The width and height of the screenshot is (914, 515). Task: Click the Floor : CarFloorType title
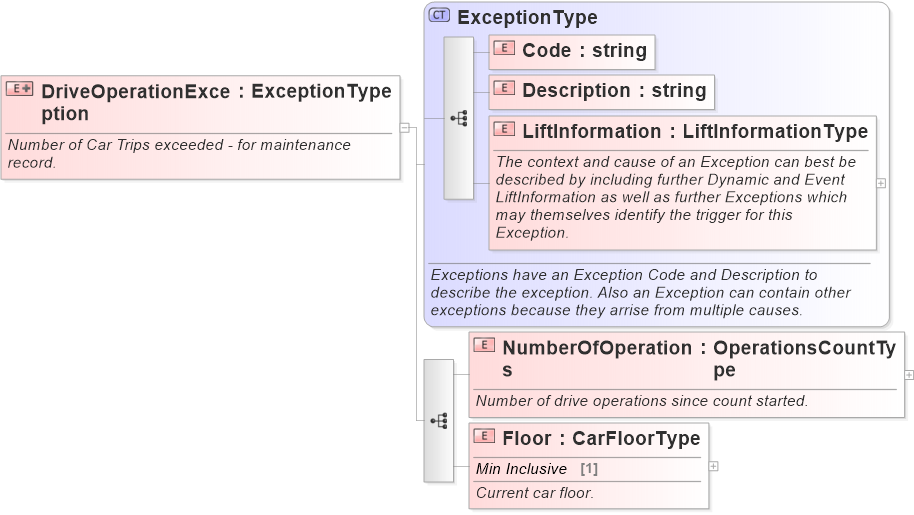601,438
